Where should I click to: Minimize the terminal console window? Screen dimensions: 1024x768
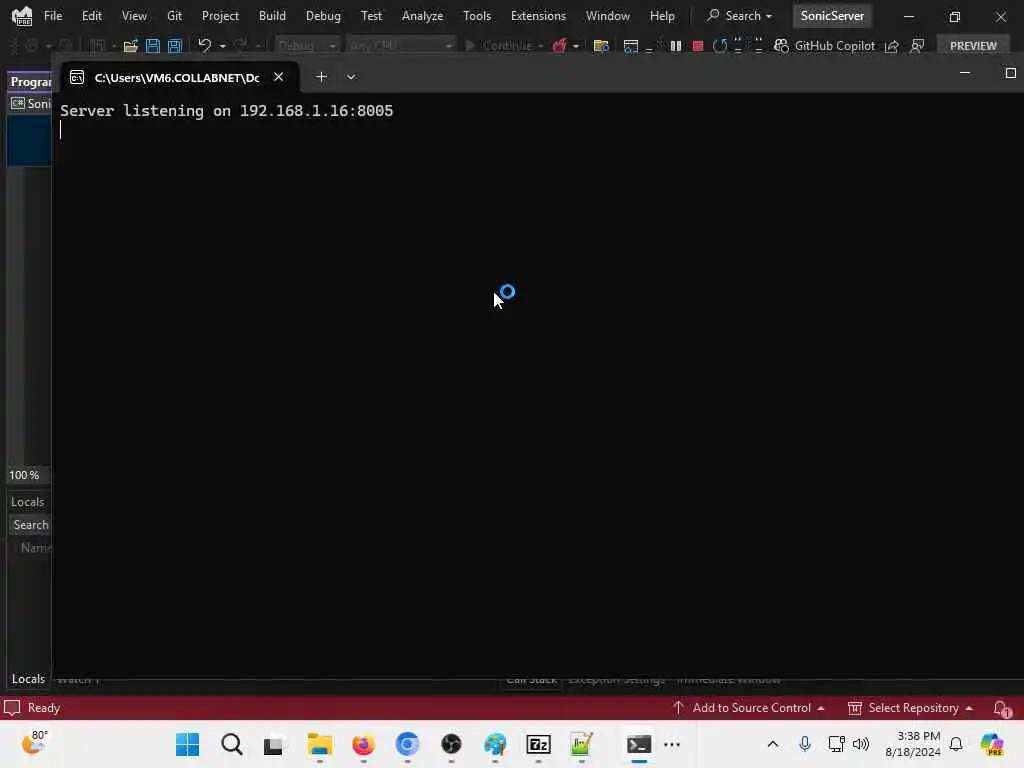(965, 73)
